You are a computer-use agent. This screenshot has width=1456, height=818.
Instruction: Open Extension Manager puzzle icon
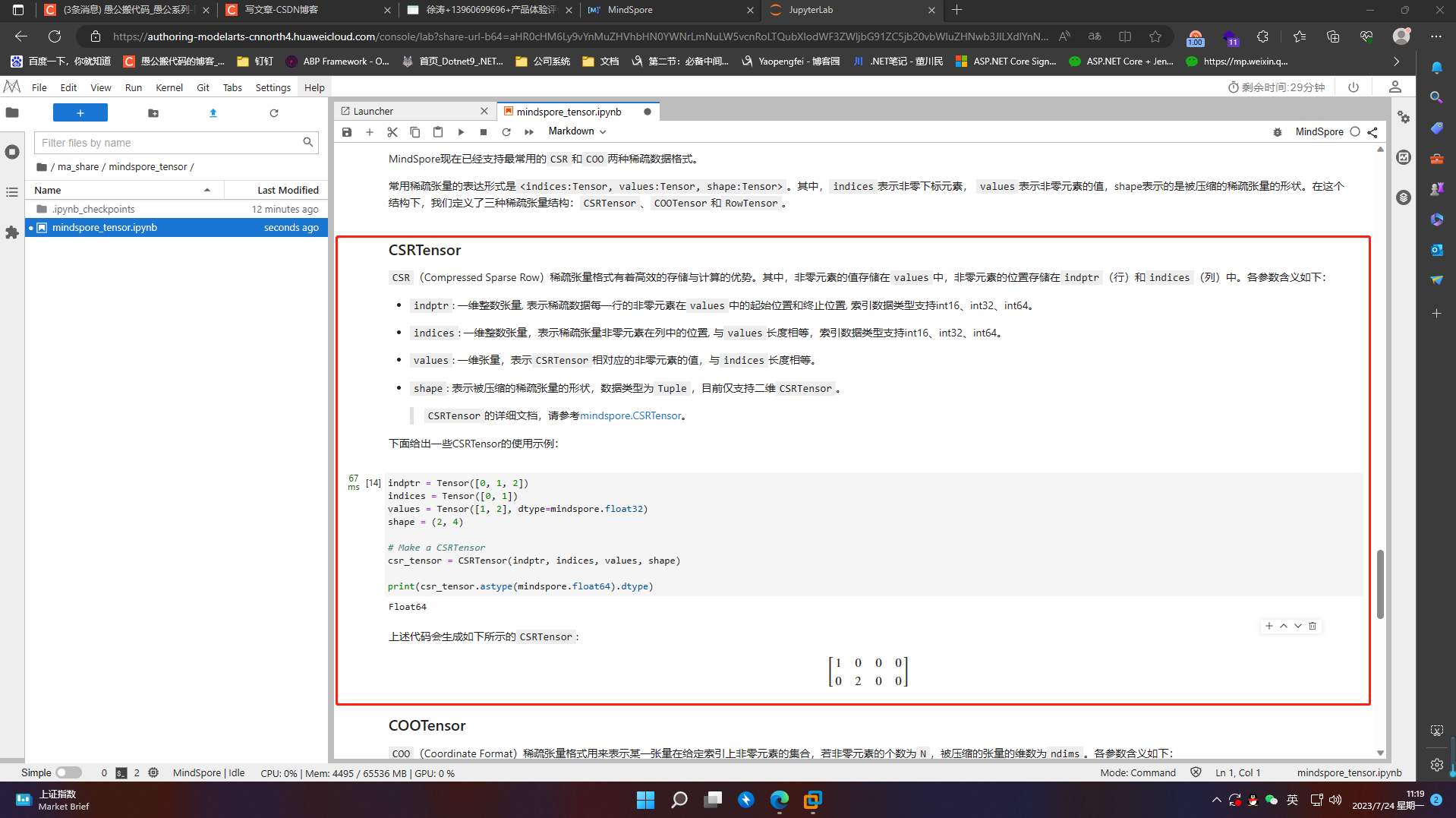pyautogui.click(x=12, y=232)
